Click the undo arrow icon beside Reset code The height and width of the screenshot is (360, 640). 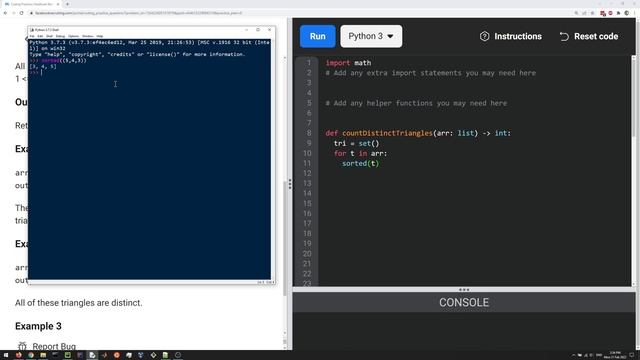tap(564, 36)
